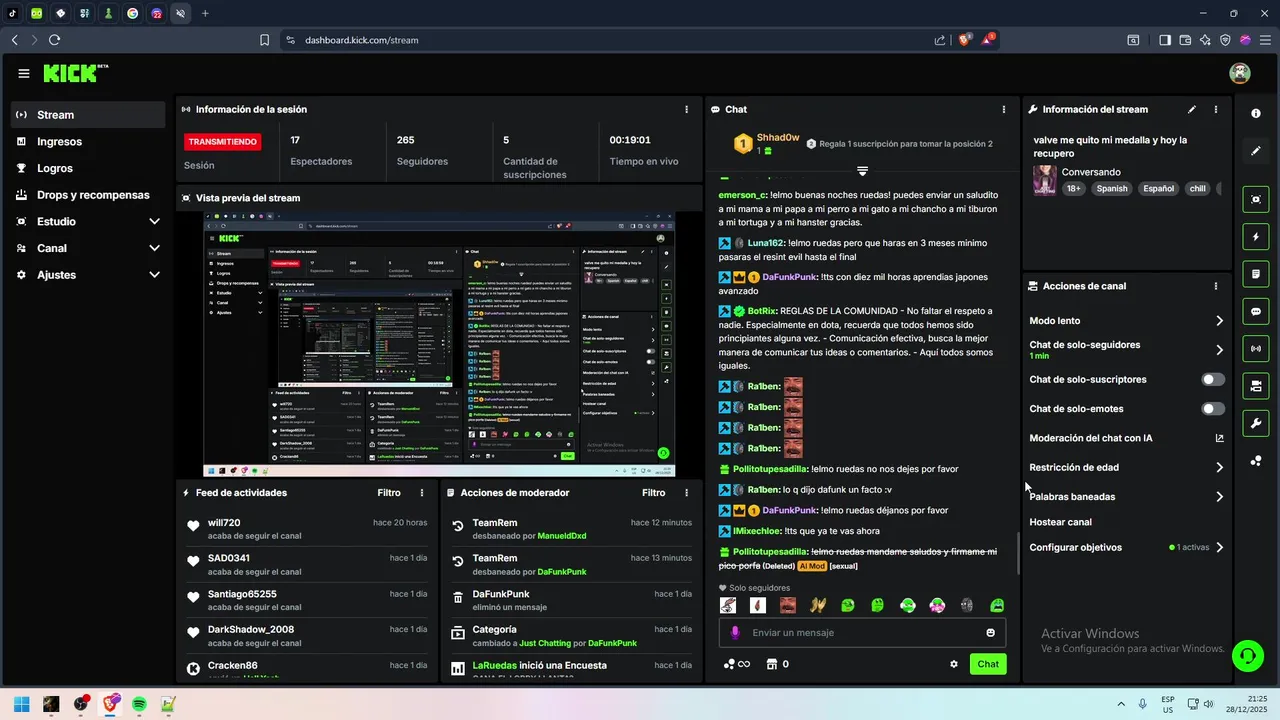Expand the Canal sidebar section
The width and height of the screenshot is (1280, 720).
point(89,248)
